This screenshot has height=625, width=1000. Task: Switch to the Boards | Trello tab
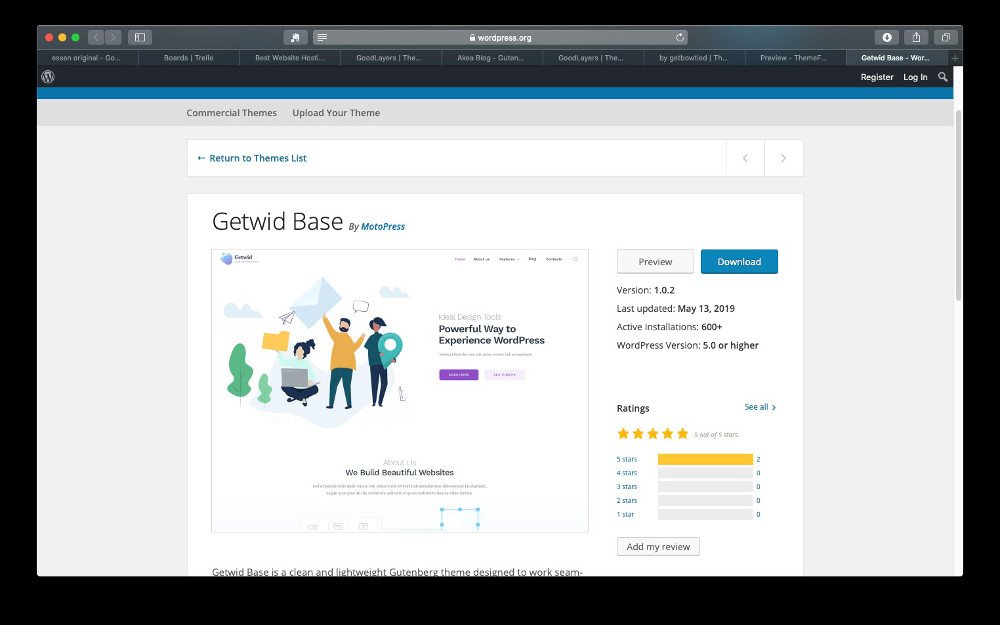pos(189,58)
